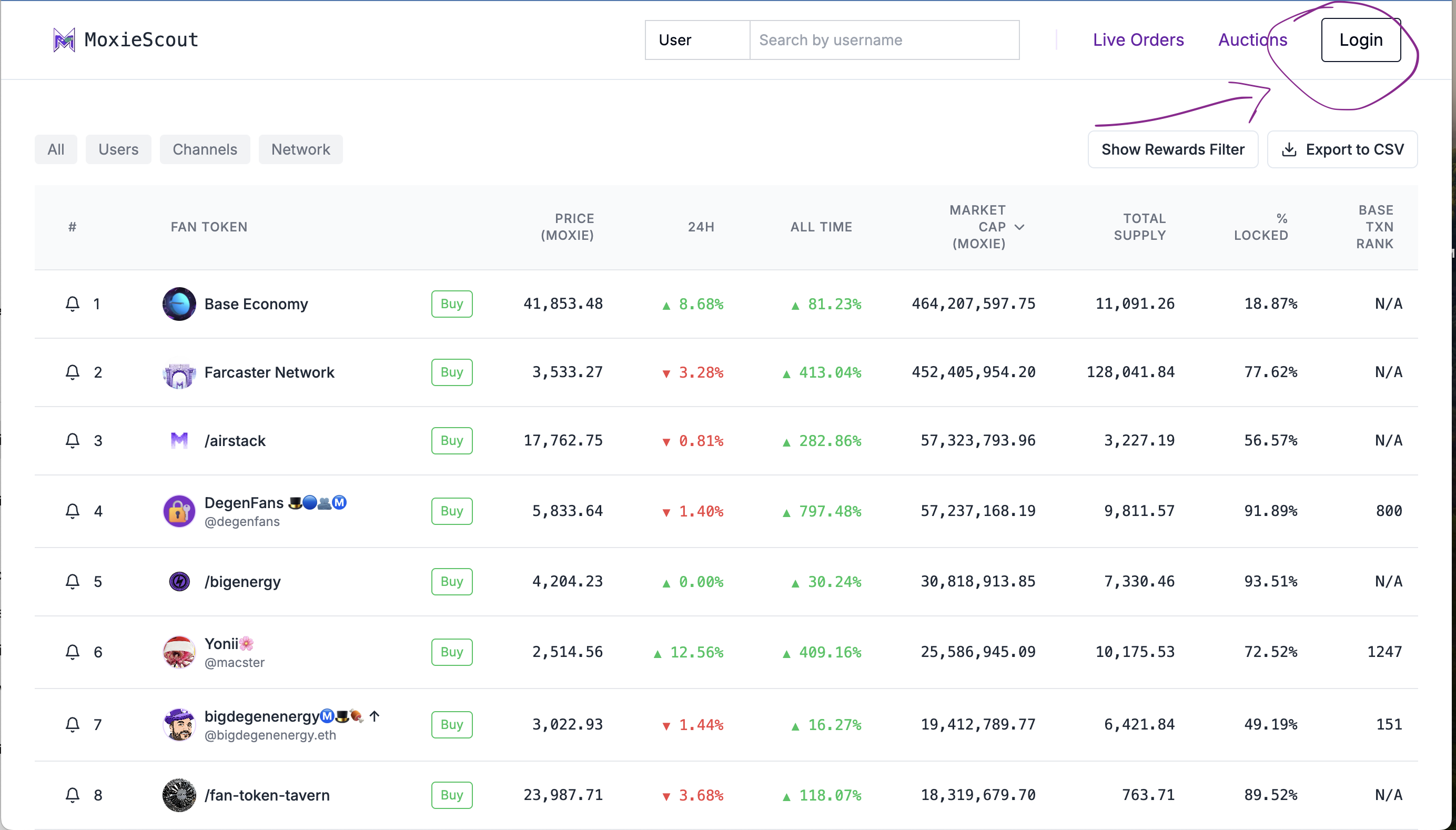Select the All filter tab

(56, 149)
